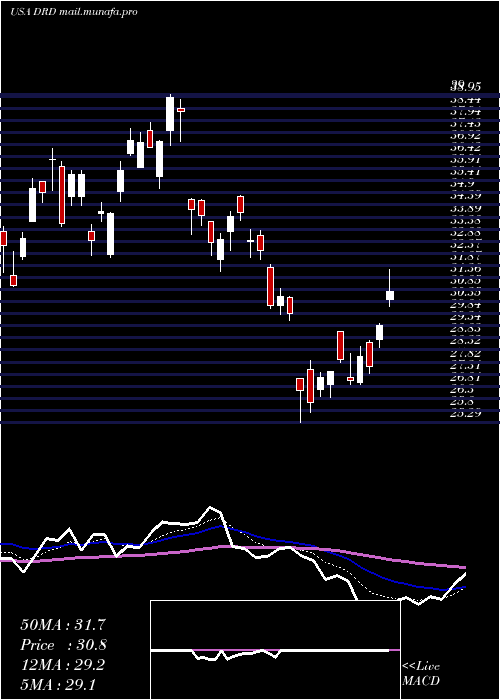The image size is (500, 700).
Task: Click the 38.95 top price axis label
Action: pos(465,85)
